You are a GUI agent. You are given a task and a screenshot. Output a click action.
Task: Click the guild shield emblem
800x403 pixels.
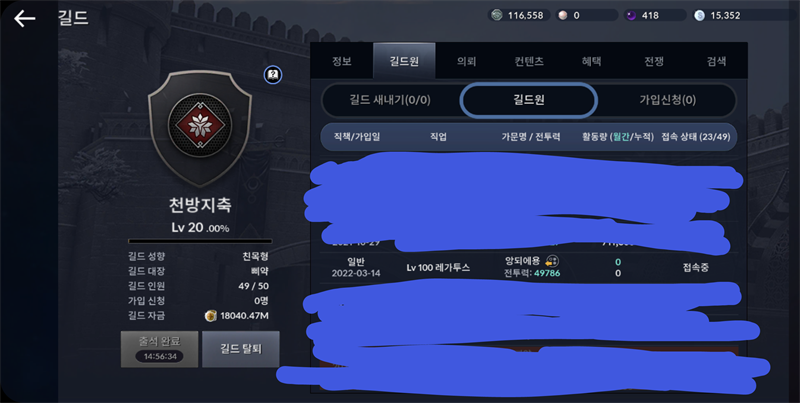pos(200,128)
